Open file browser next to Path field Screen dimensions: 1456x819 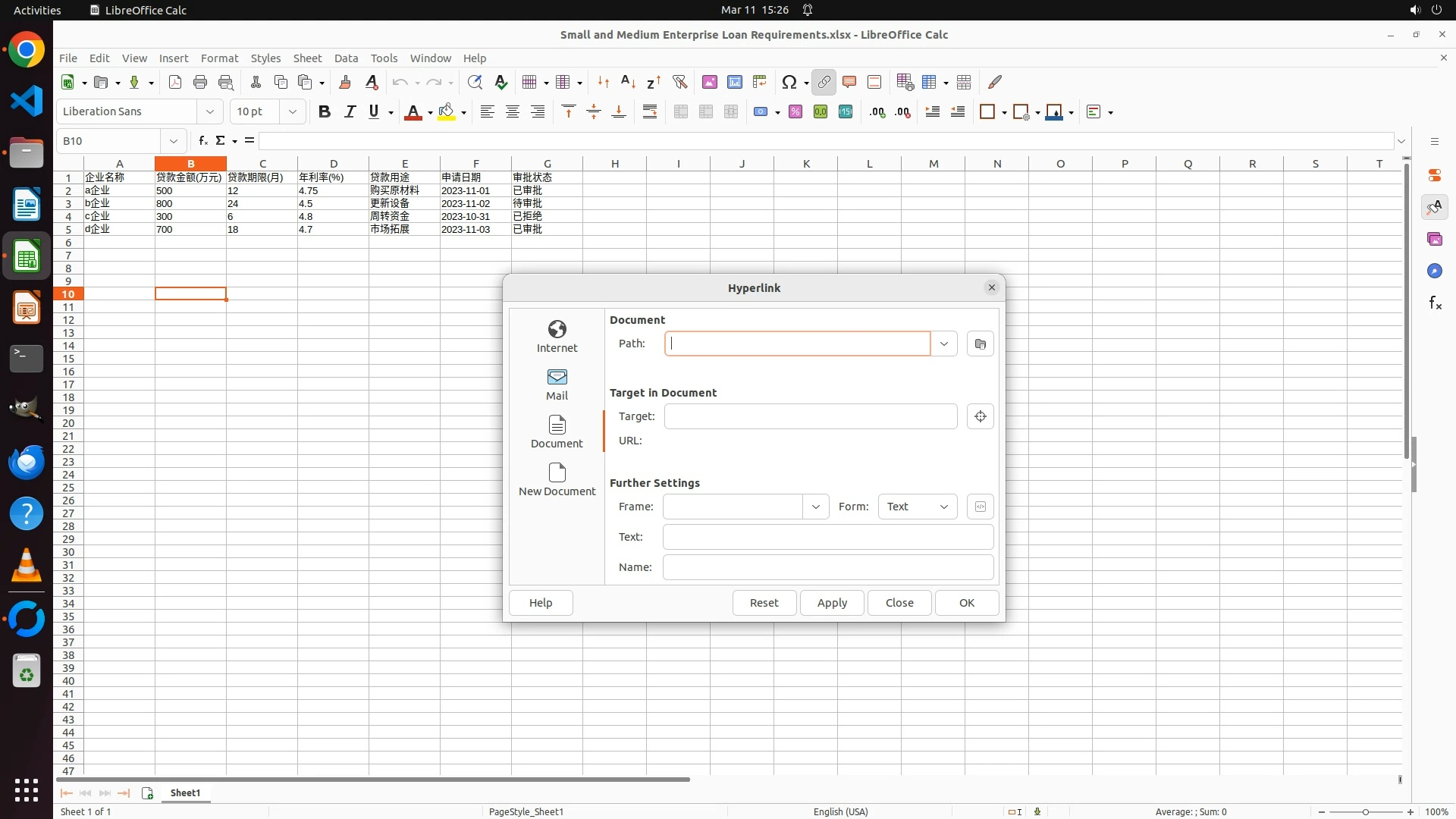pyautogui.click(x=980, y=344)
